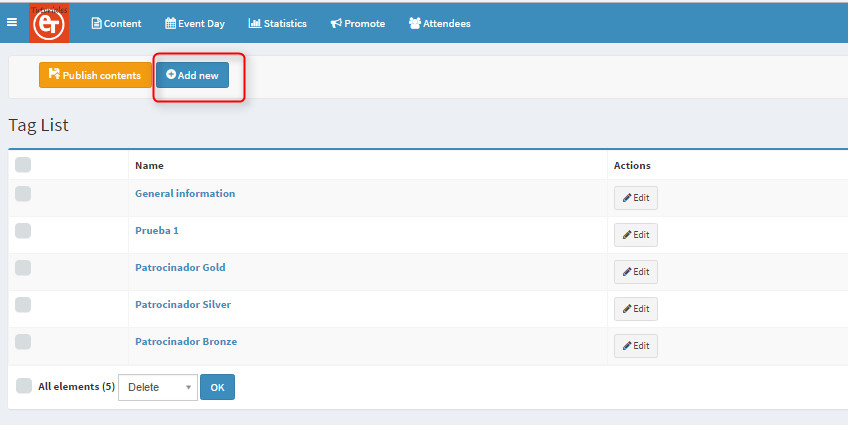Expand the Delete bulk action dropdown
Viewport: 848px width, 425px height.
[x=158, y=387]
